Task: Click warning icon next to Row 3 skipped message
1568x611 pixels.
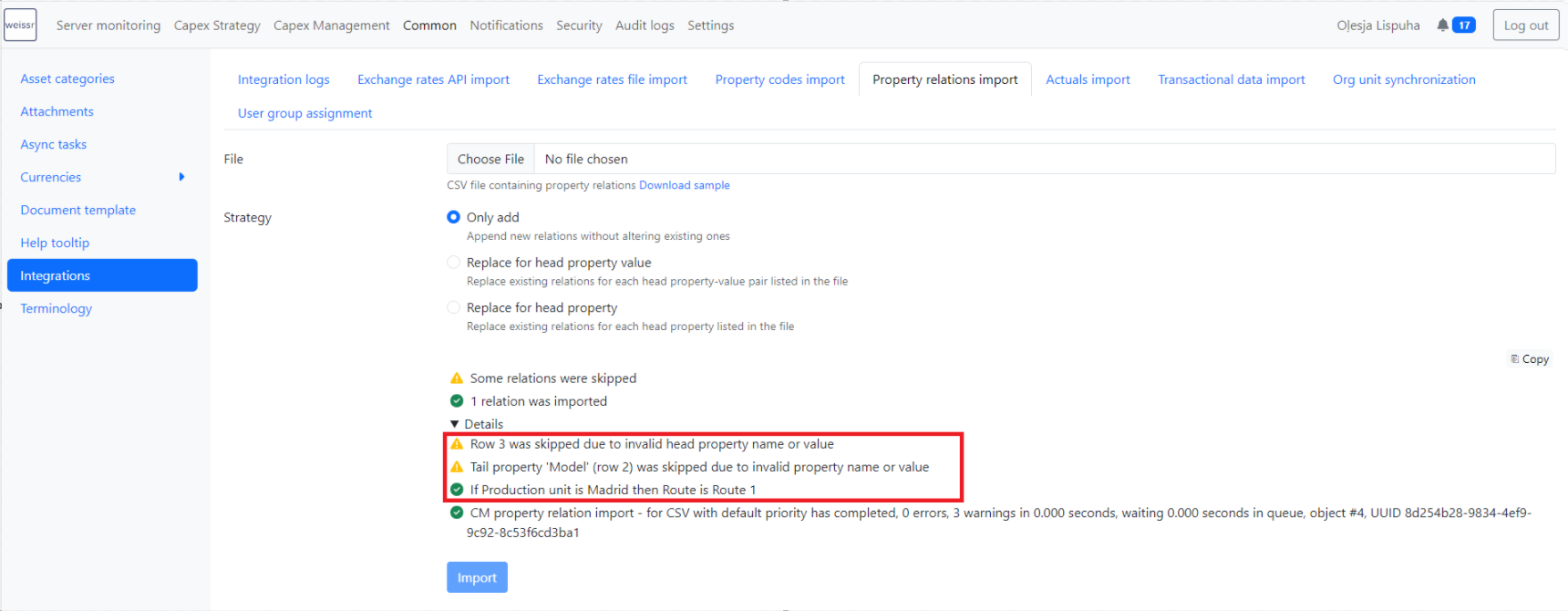Action: point(457,444)
